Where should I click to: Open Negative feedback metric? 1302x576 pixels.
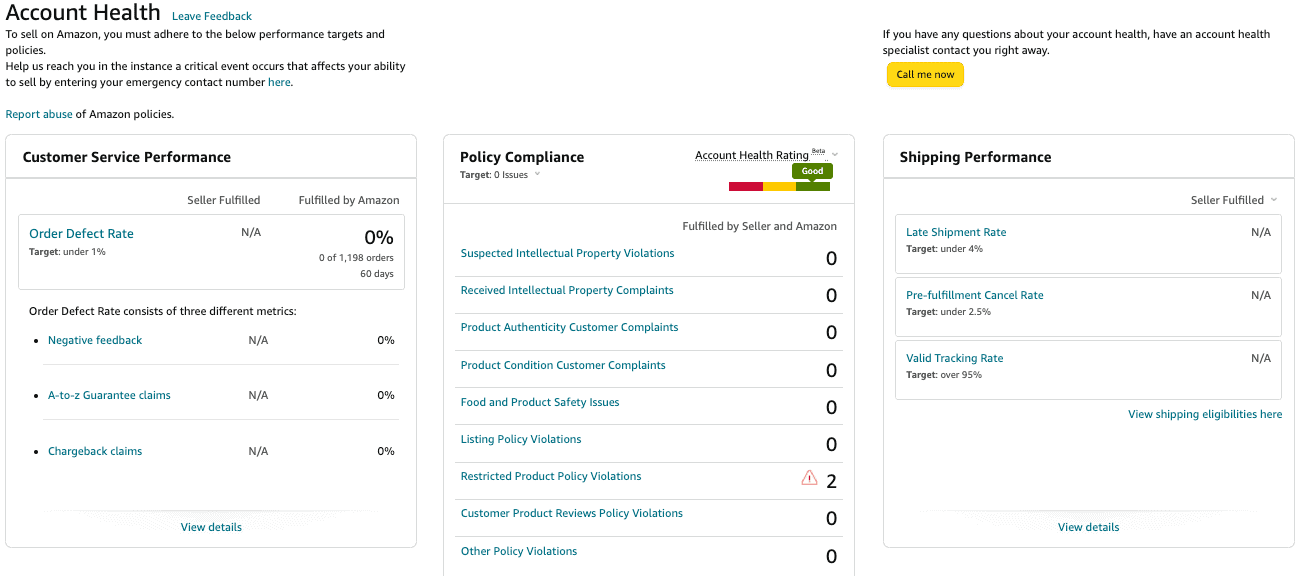[x=95, y=340]
